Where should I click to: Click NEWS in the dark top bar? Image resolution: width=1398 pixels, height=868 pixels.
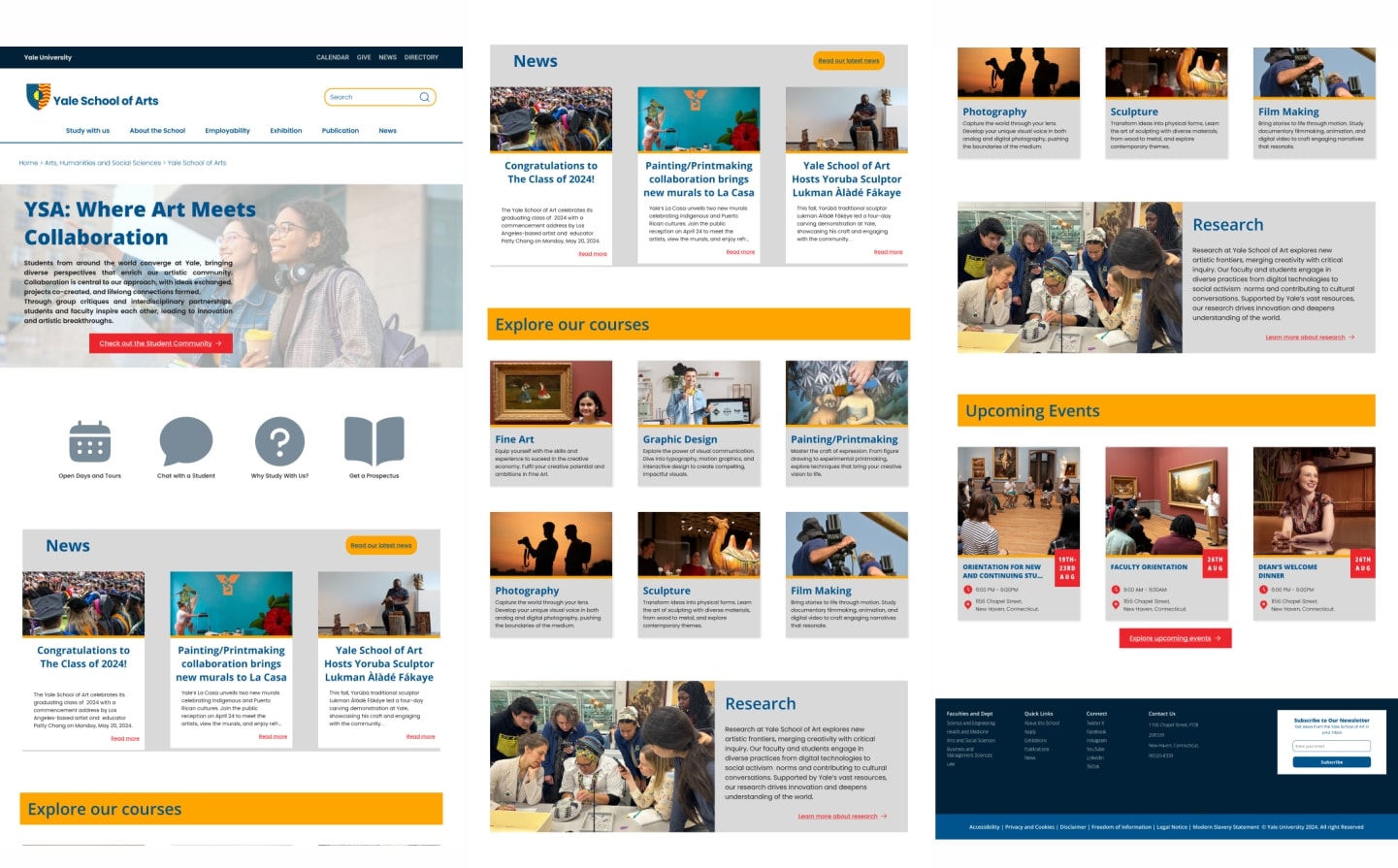[387, 57]
